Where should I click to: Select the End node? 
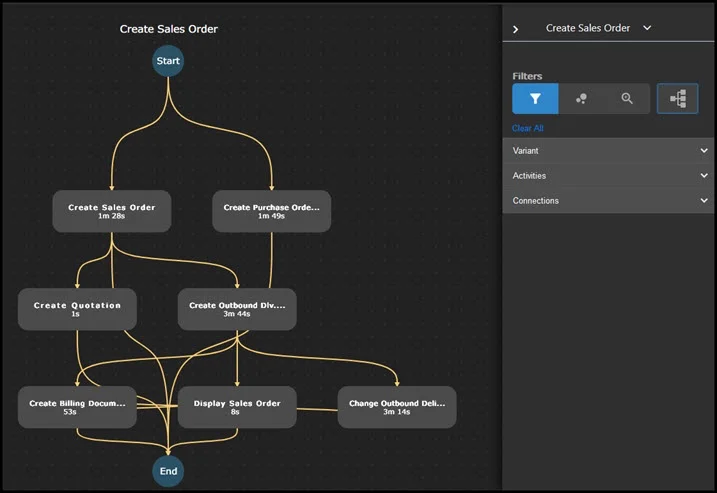pos(168,470)
